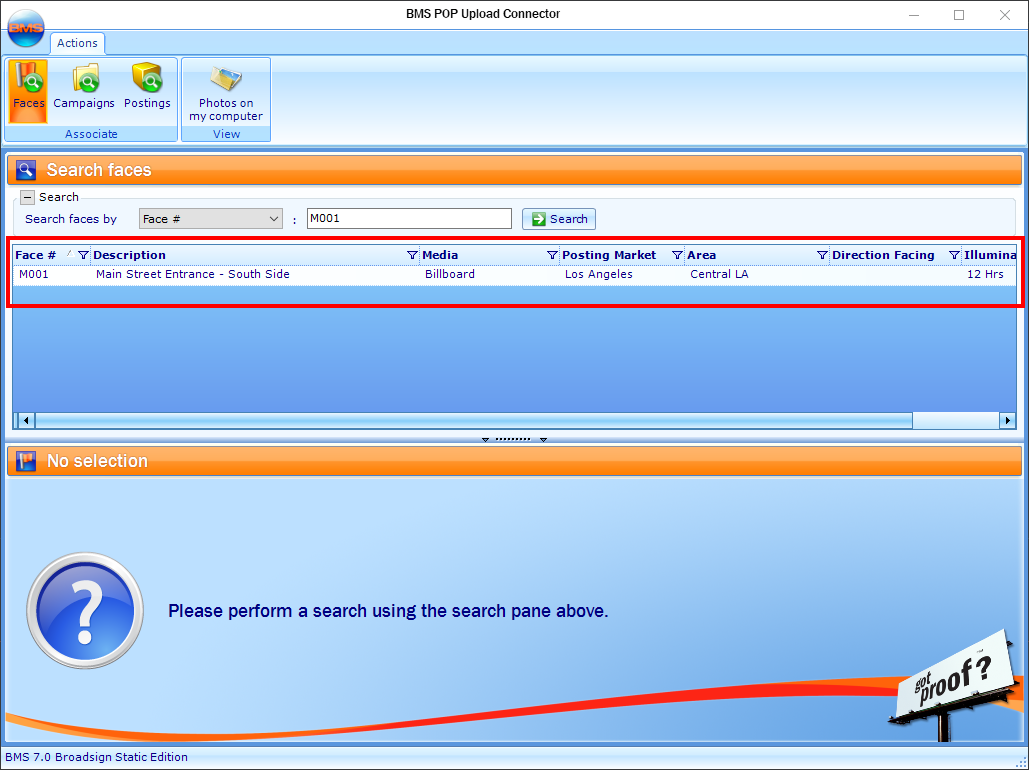Viewport: 1029px width, 770px height.
Task: Click the 12 Hrs illumination cell
Action: 985,274
